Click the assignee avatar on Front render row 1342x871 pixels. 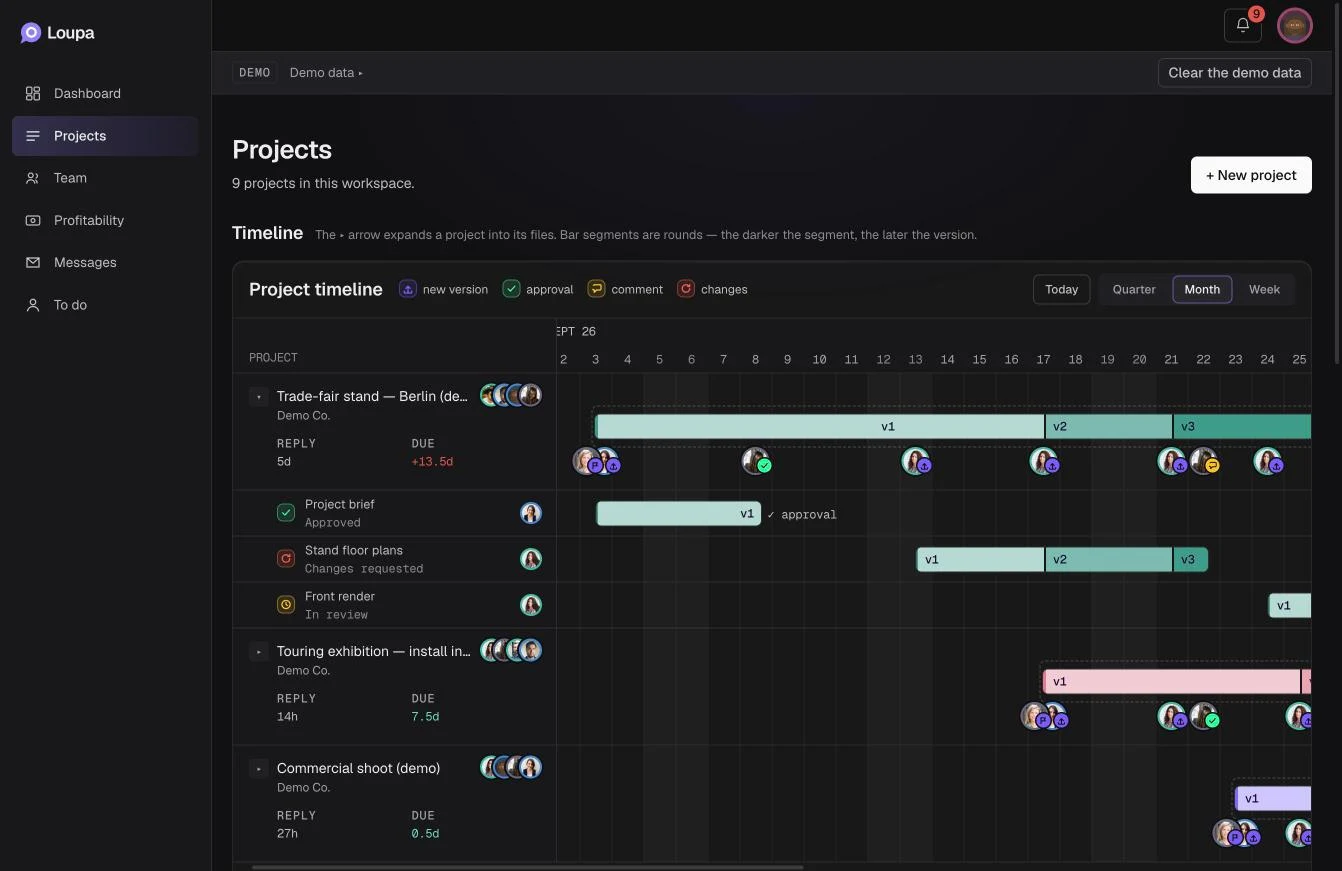531,605
